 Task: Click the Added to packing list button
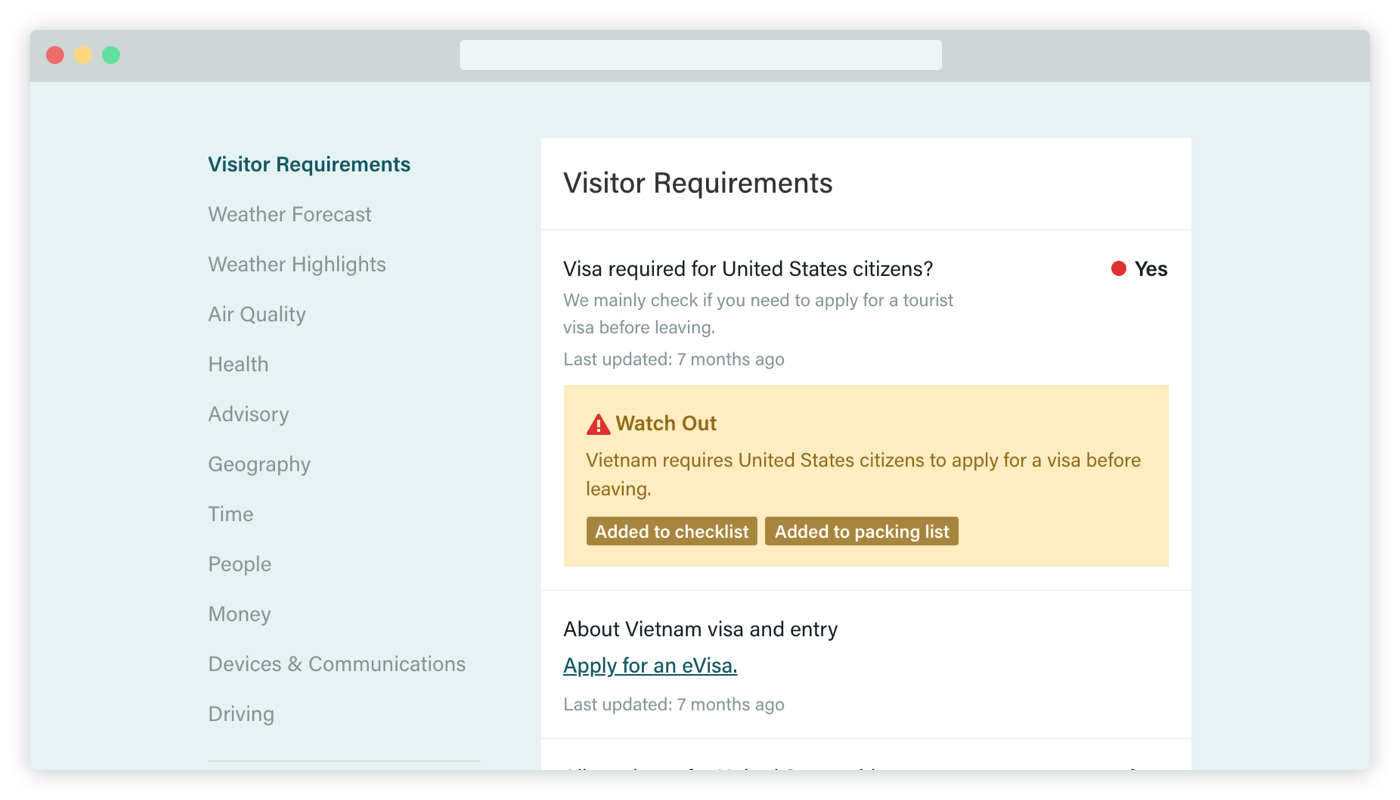tap(861, 531)
